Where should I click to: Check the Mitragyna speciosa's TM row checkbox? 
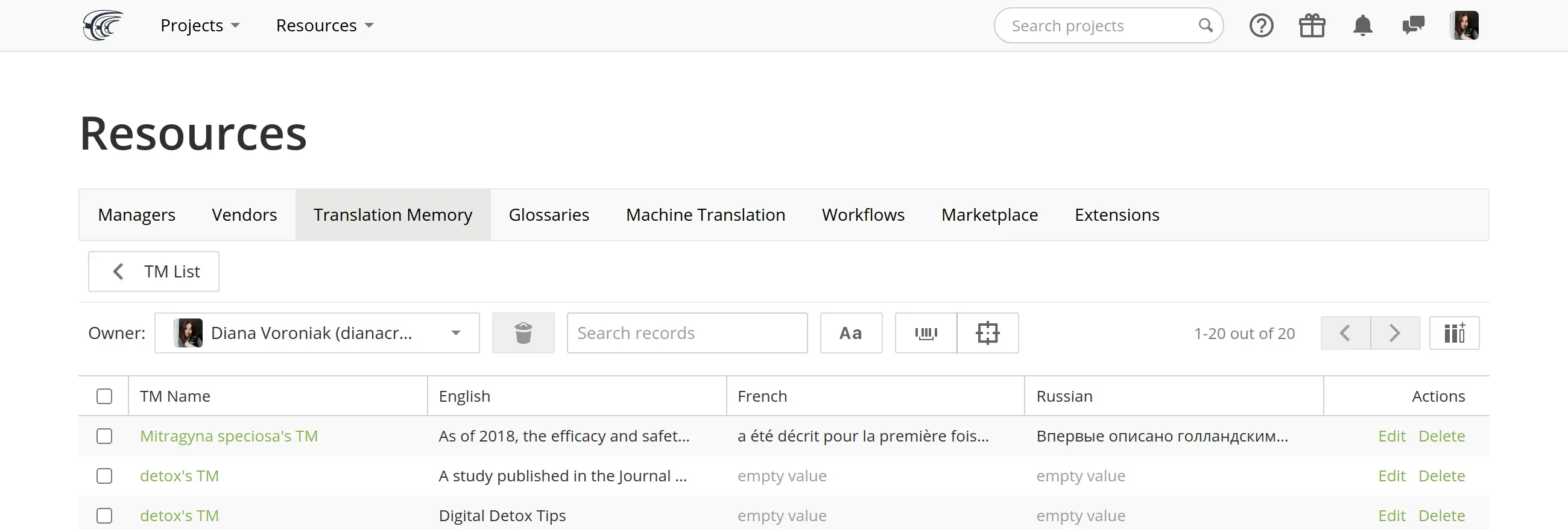tap(104, 436)
